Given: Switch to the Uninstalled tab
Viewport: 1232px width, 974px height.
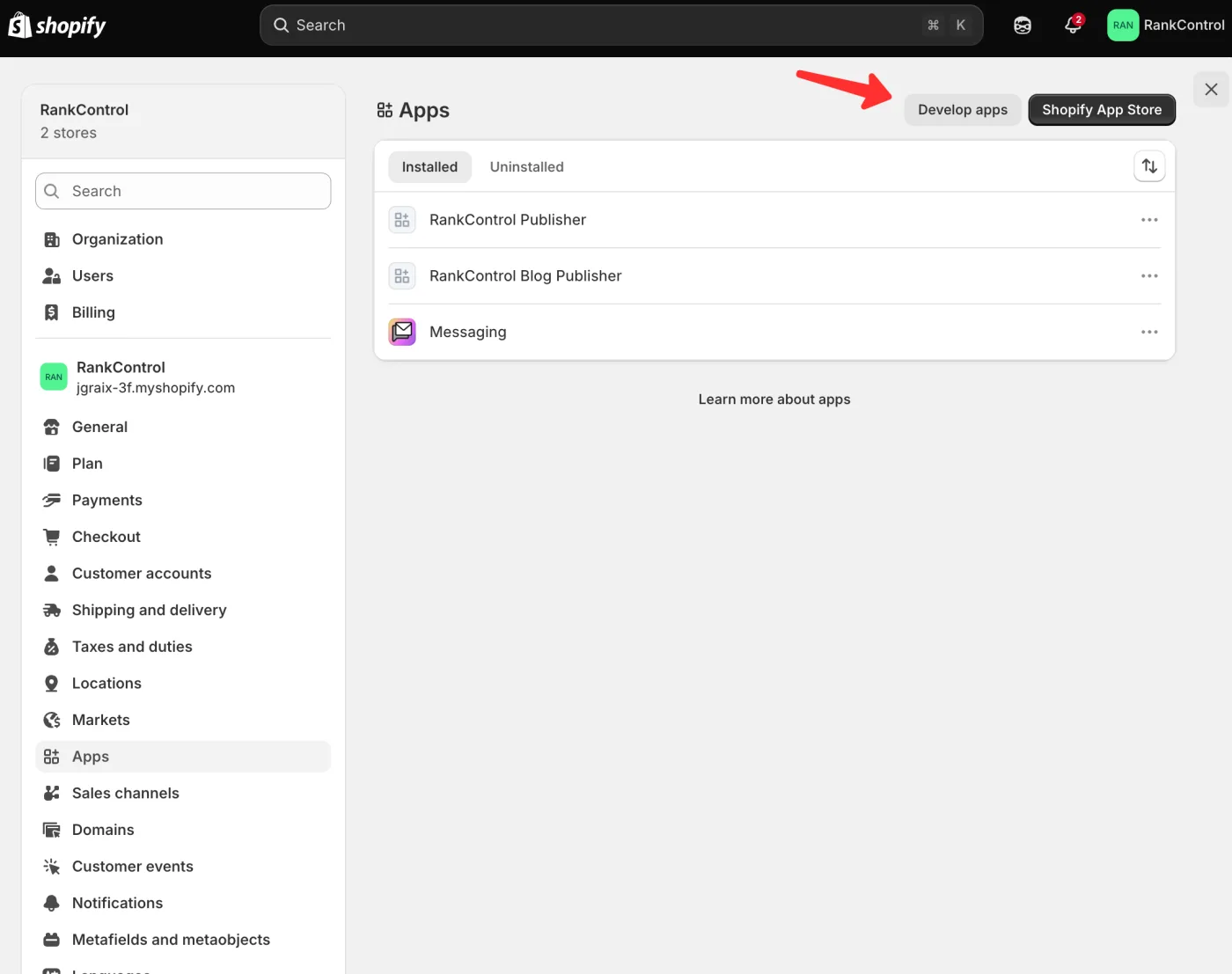Looking at the screenshot, I should point(526,167).
